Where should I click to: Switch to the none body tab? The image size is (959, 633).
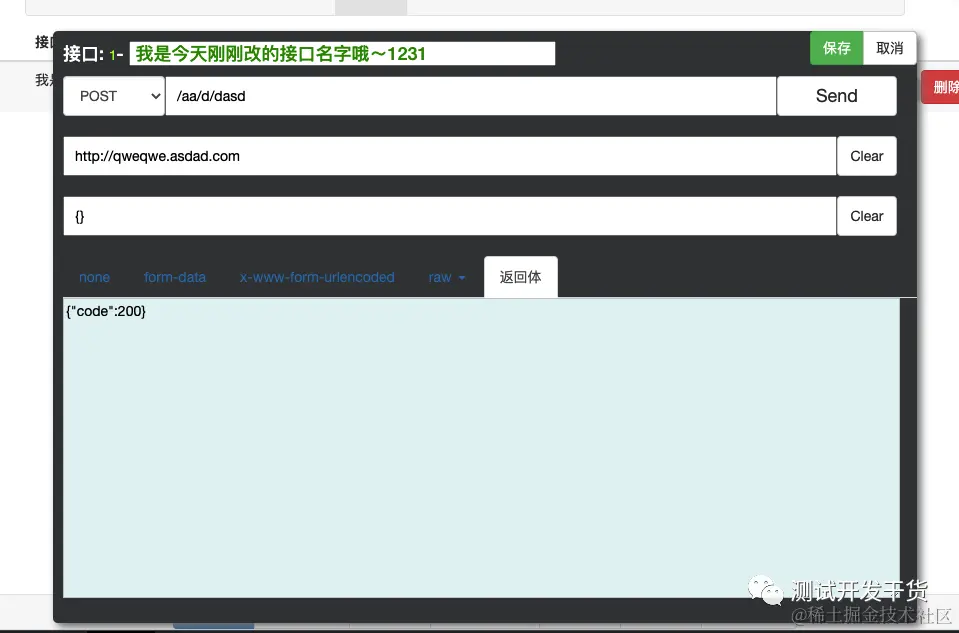94,277
